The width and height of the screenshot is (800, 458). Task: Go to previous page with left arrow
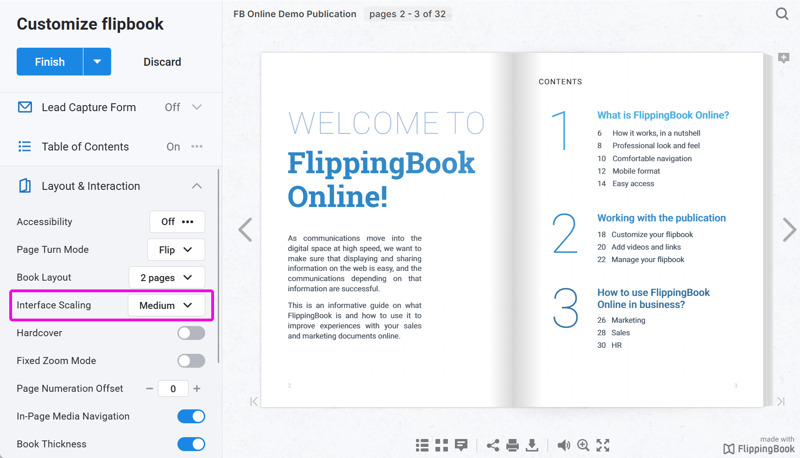(245, 230)
